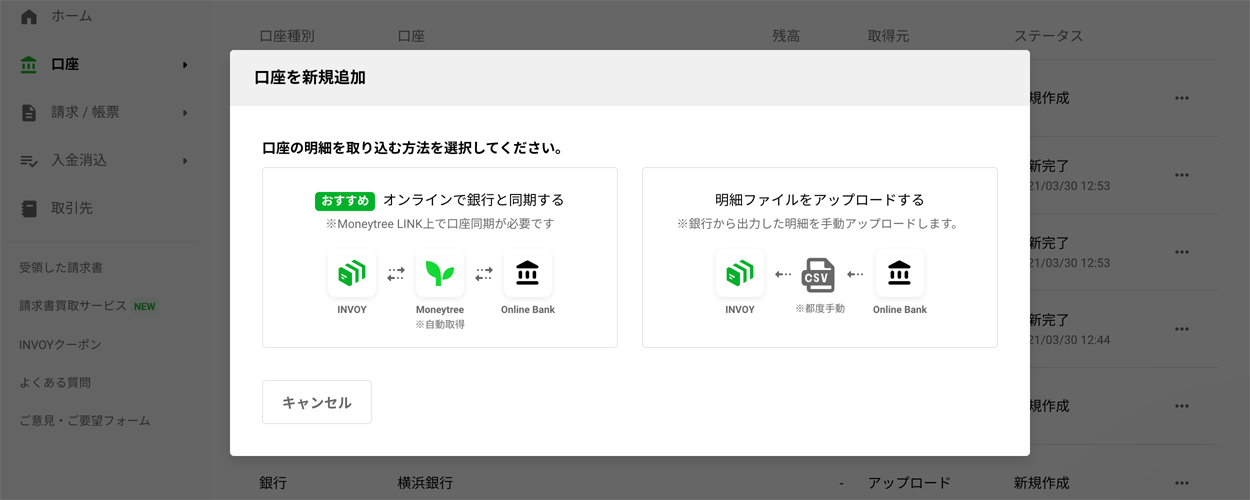The image size is (1250, 500).
Task: Click the 口座種別 column header
Action: click(287, 36)
